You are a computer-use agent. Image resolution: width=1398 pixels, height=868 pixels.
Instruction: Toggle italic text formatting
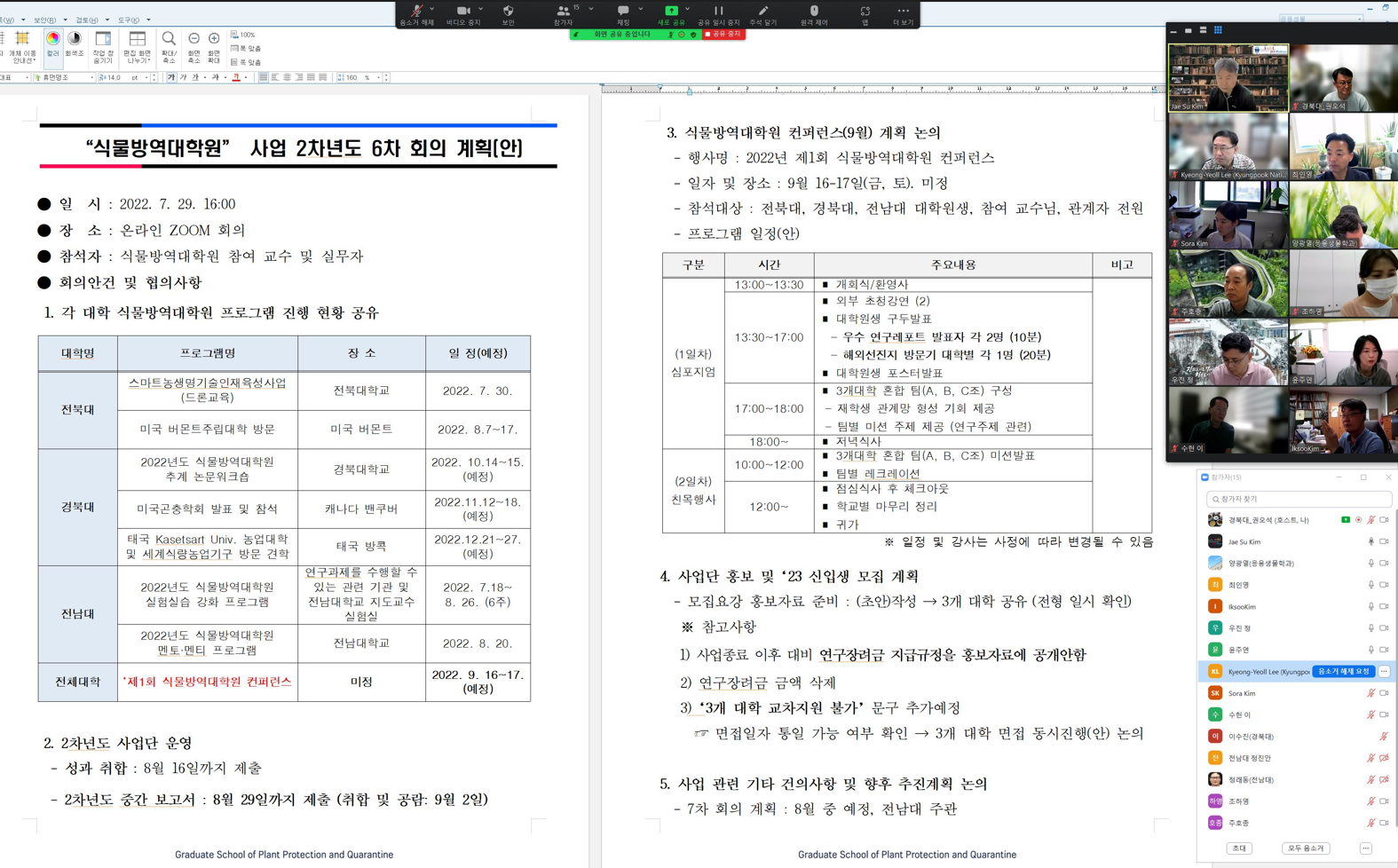tap(183, 78)
